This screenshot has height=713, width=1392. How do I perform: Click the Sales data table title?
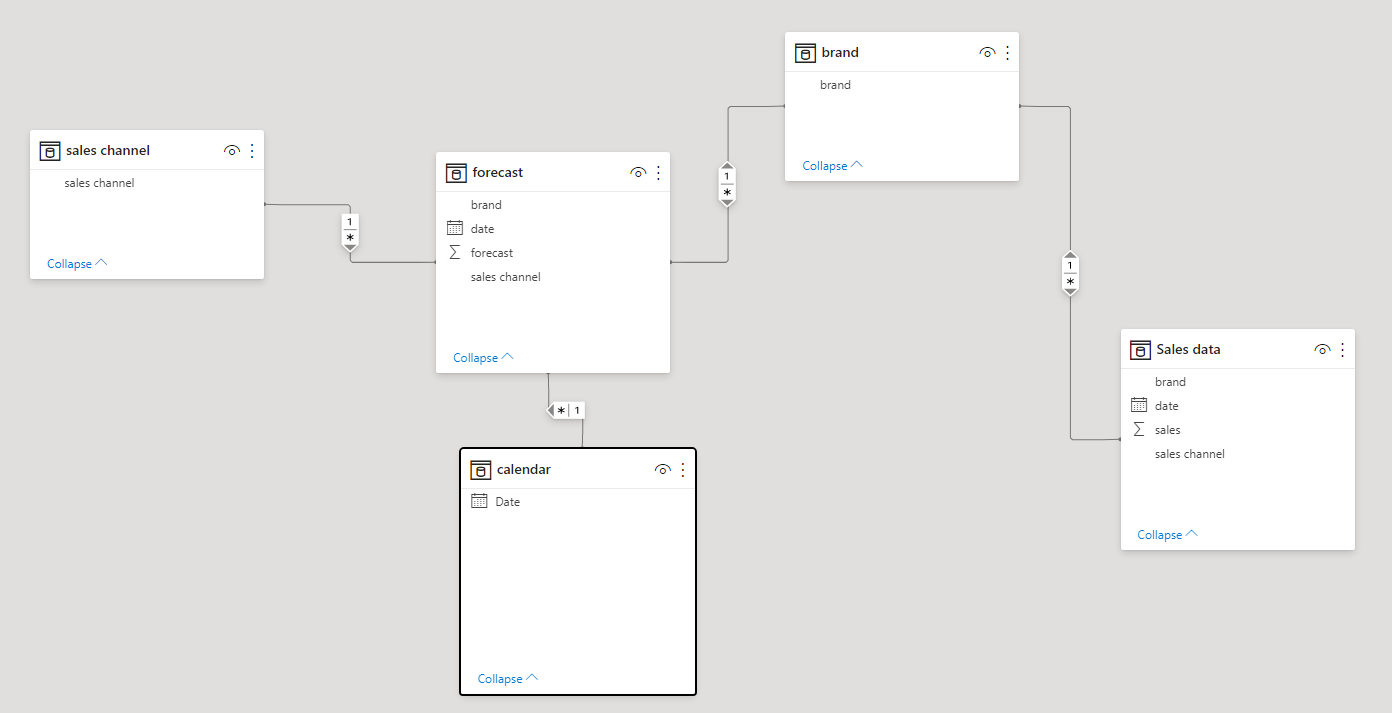coord(1188,350)
